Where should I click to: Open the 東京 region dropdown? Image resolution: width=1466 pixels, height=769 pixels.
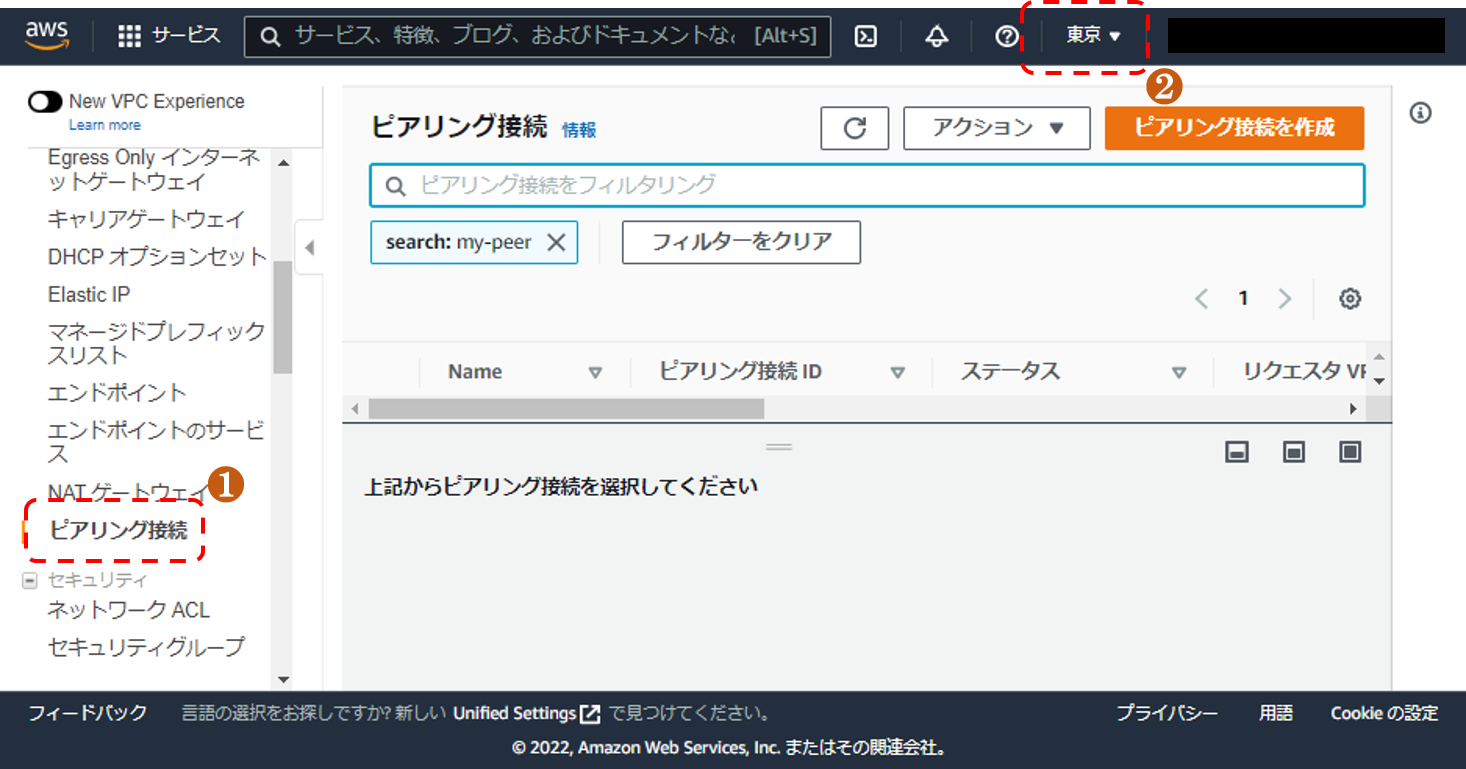pos(1092,36)
